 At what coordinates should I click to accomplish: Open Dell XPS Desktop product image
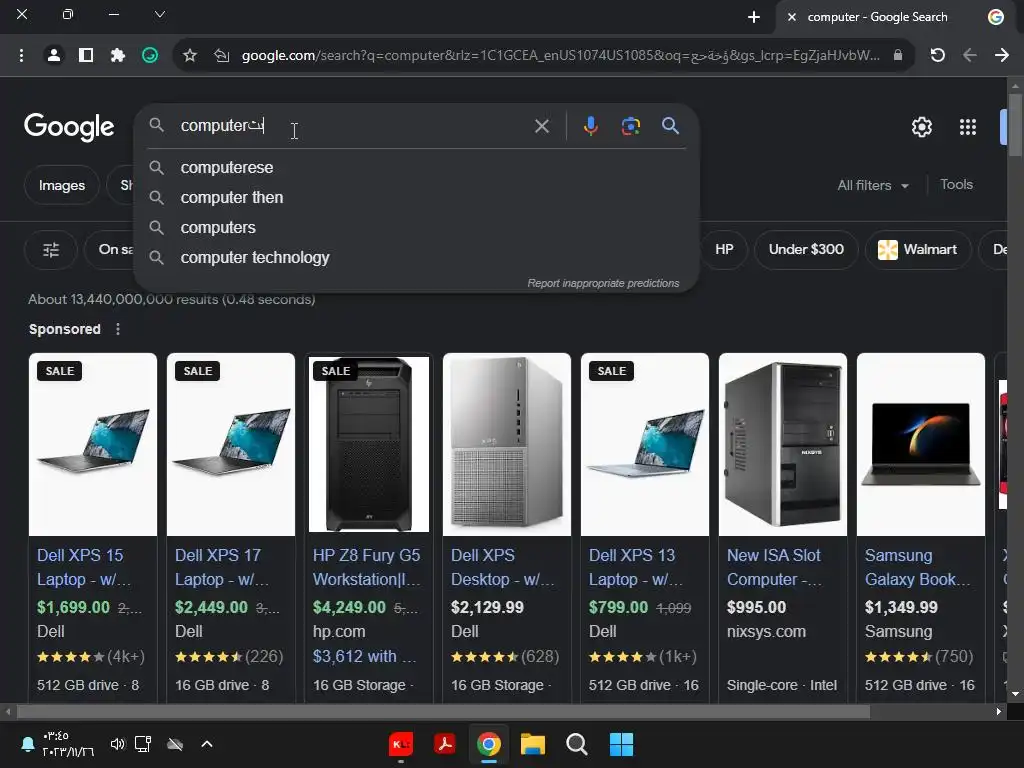[507, 445]
